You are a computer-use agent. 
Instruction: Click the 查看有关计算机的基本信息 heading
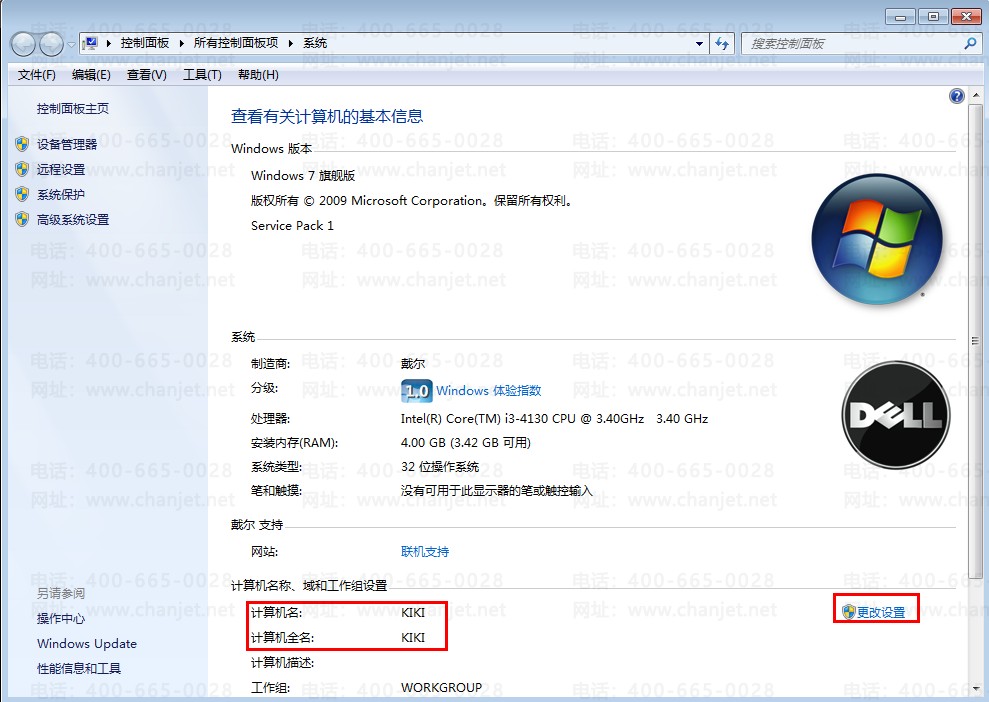[x=327, y=117]
